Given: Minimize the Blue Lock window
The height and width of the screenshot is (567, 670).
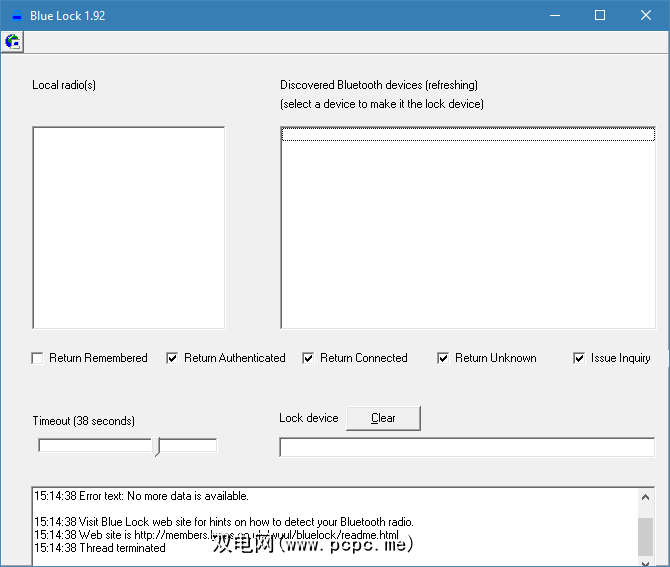Looking at the screenshot, I should click(555, 16).
